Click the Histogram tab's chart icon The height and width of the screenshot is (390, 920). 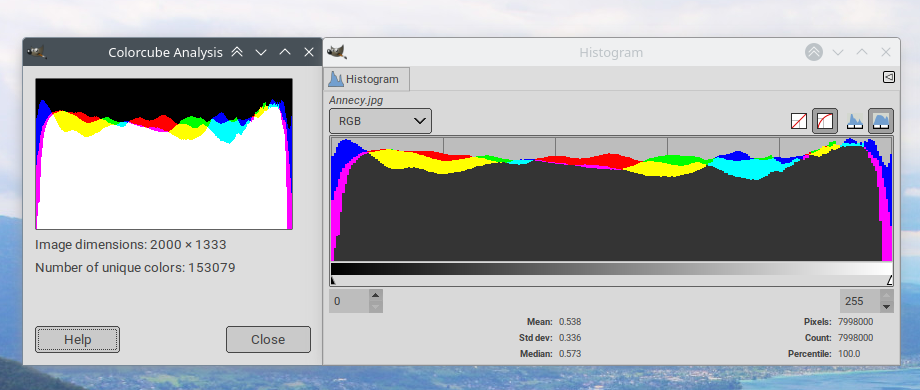click(336, 79)
